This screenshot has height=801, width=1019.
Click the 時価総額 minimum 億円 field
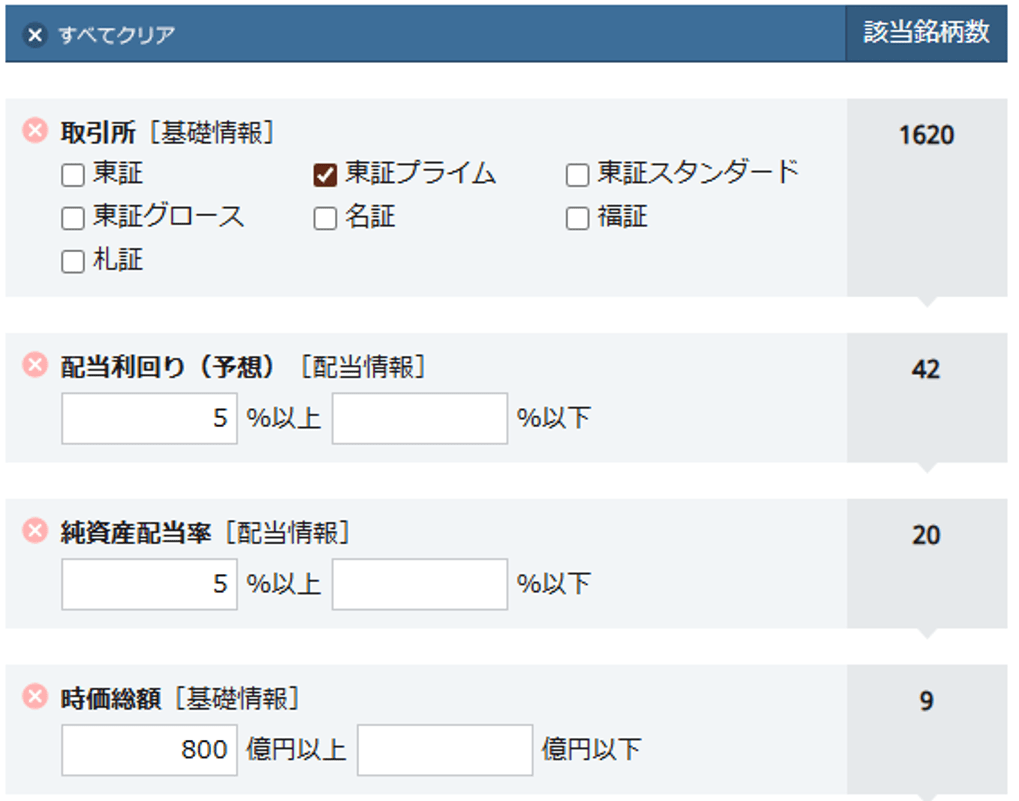[149, 750]
